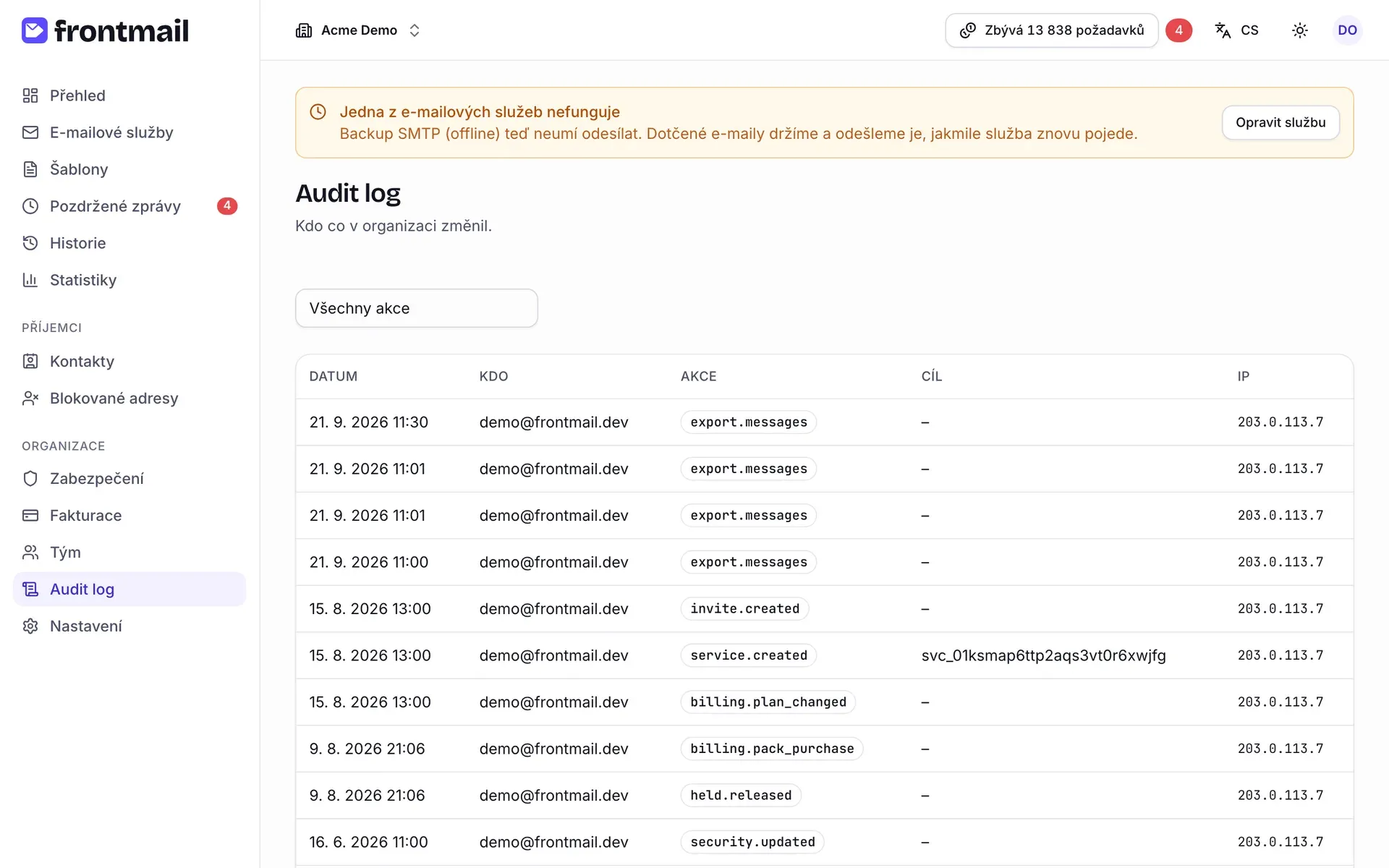This screenshot has width=1389, height=868.
Task: Go to Přehled in the sidebar
Action: (129, 95)
